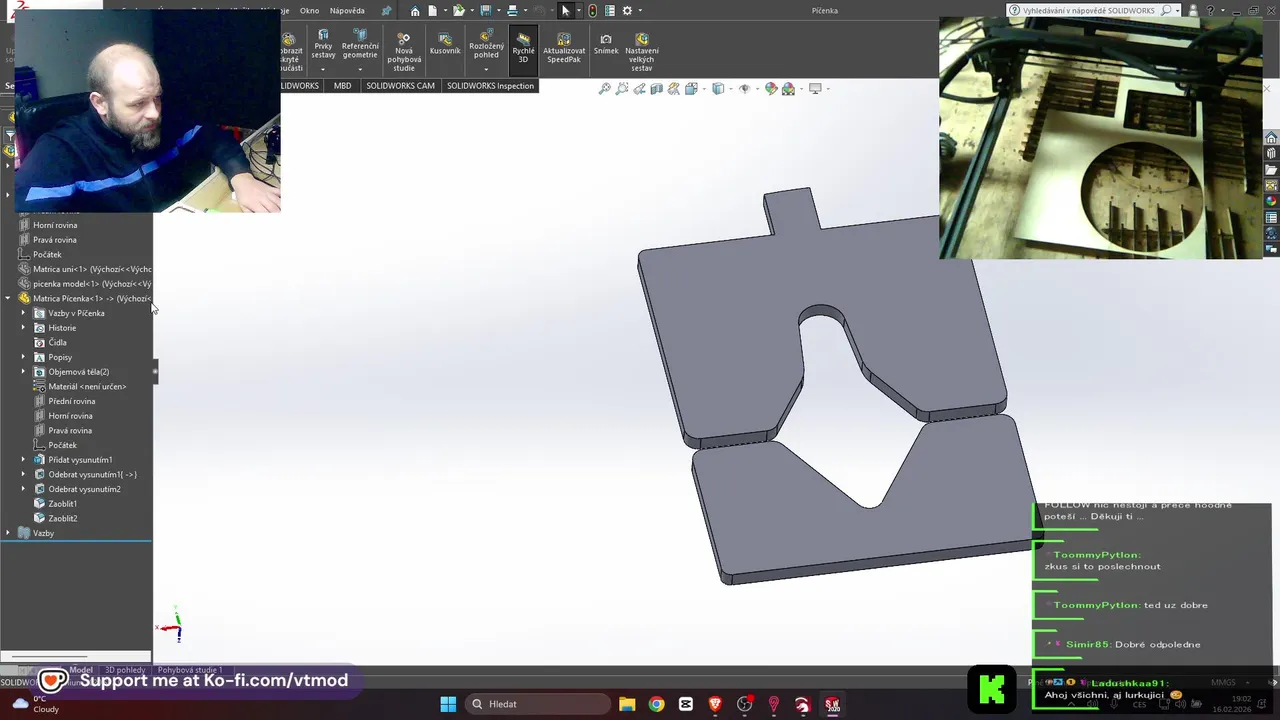This screenshot has width=1280, height=720.
Task: Switch to the MBD tab
Action: pyautogui.click(x=342, y=86)
